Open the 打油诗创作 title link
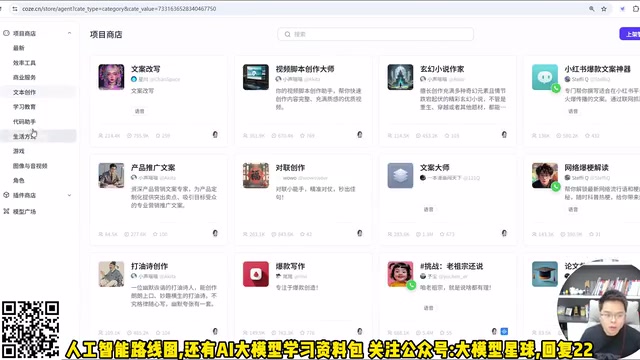 [x=149, y=266]
